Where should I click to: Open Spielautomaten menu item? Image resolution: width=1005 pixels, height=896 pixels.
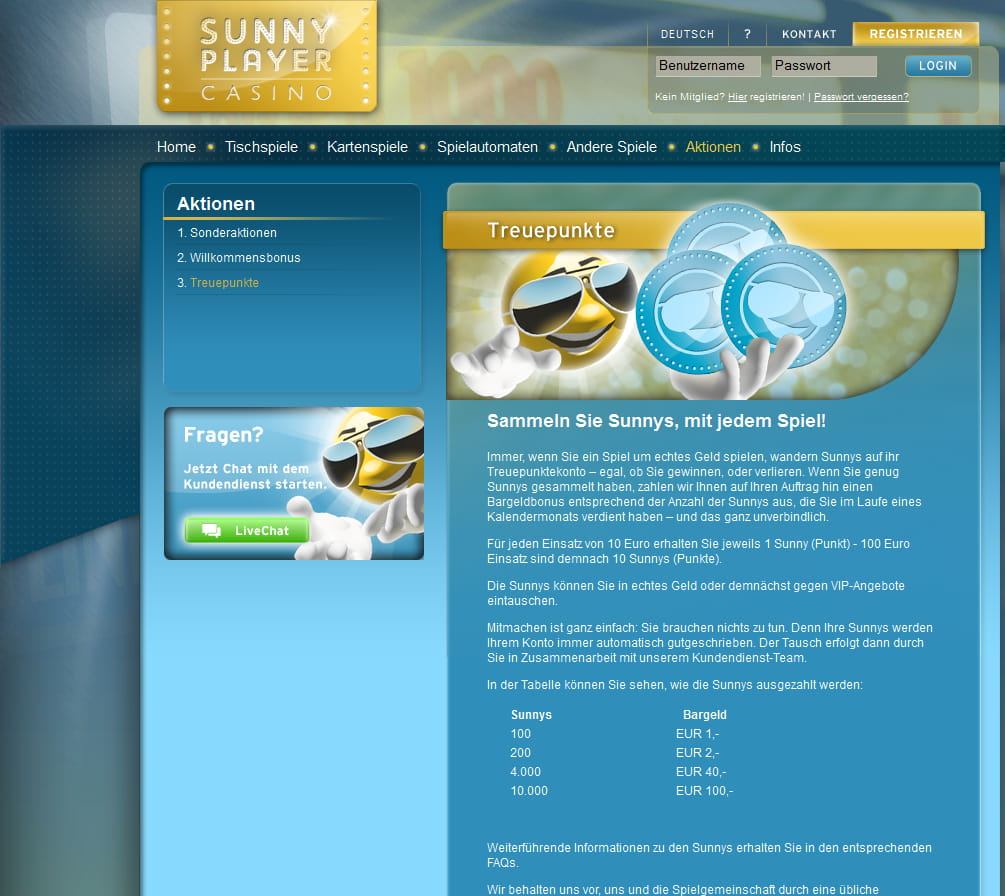[x=487, y=147]
